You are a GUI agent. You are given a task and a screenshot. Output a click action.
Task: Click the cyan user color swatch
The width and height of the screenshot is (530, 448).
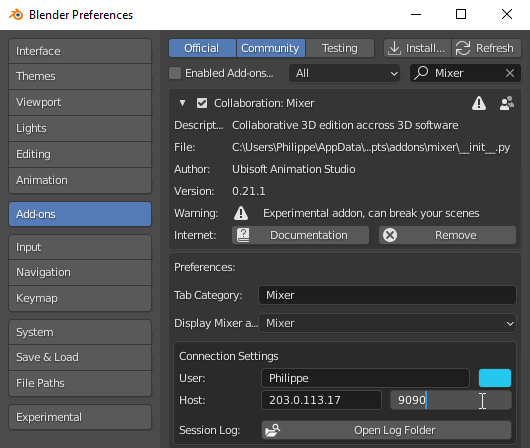495,378
